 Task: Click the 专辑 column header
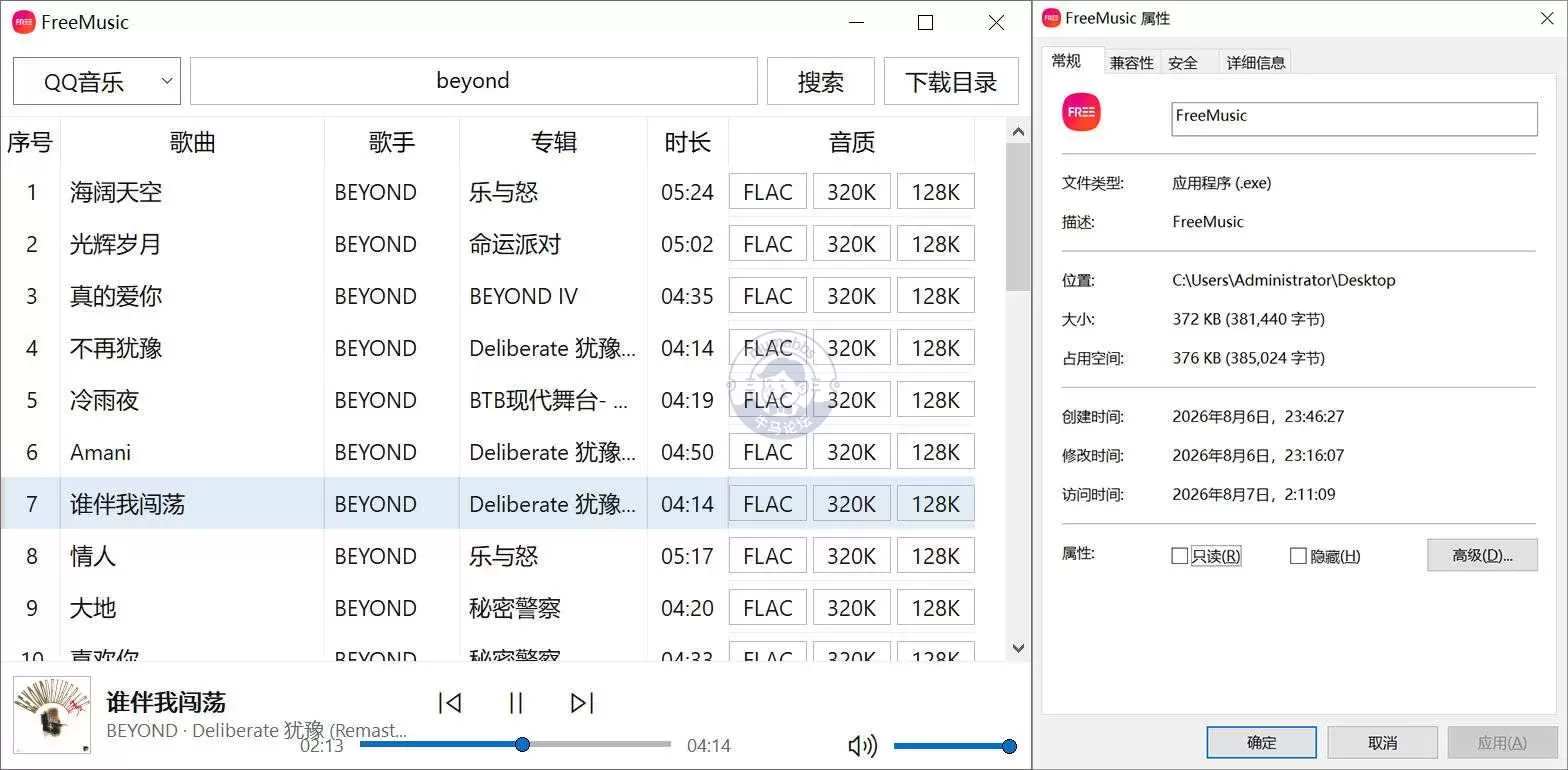click(x=554, y=142)
